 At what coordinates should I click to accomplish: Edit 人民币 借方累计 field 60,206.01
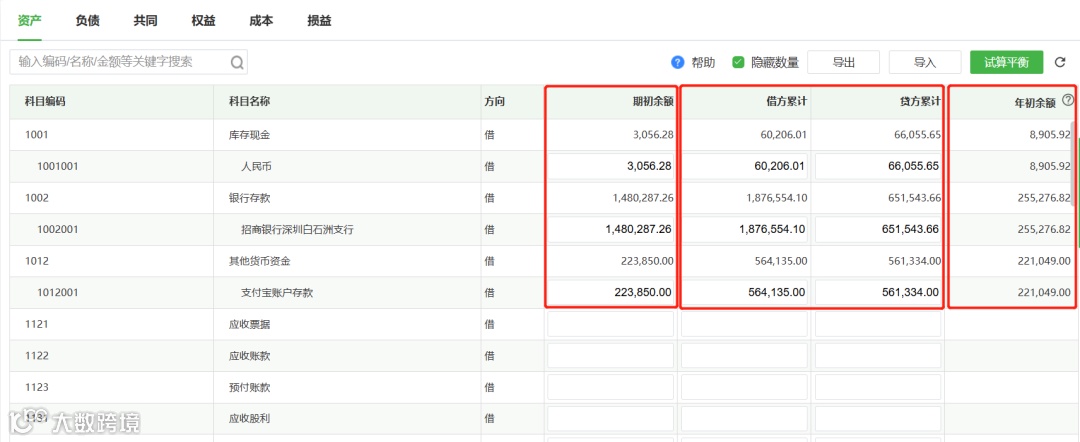(x=745, y=167)
